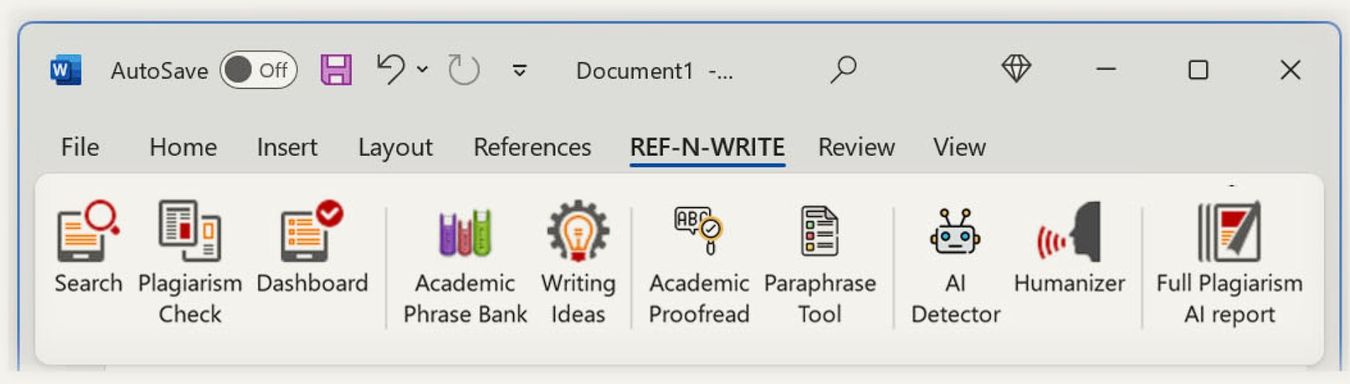Image resolution: width=1350 pixels, height=384 pixels.
Task: Open the title bar search magnifier
Action: click(844, 69)
